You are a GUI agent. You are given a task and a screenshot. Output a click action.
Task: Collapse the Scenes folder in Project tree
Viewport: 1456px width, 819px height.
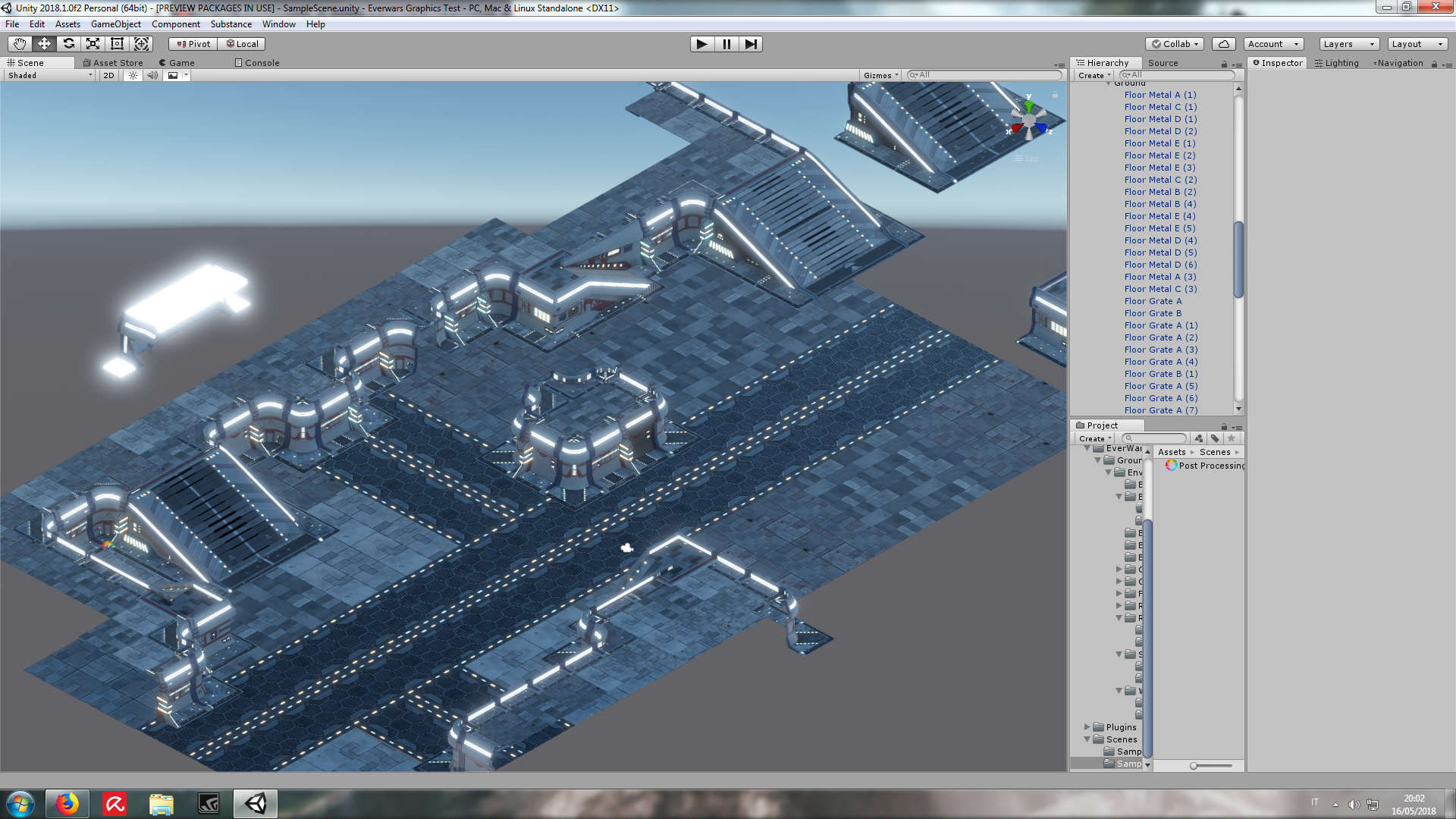pos(1087,739)
